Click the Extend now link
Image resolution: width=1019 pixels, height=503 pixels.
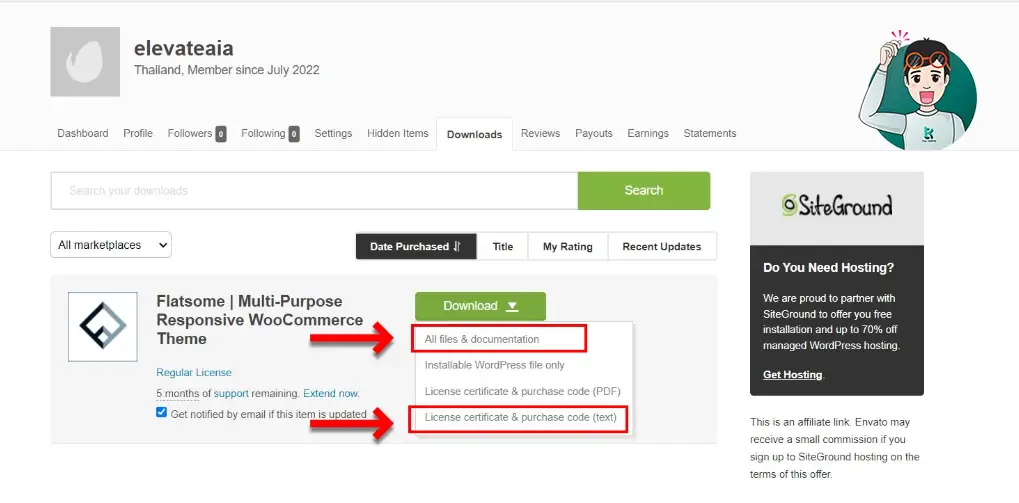coord(331,393)
